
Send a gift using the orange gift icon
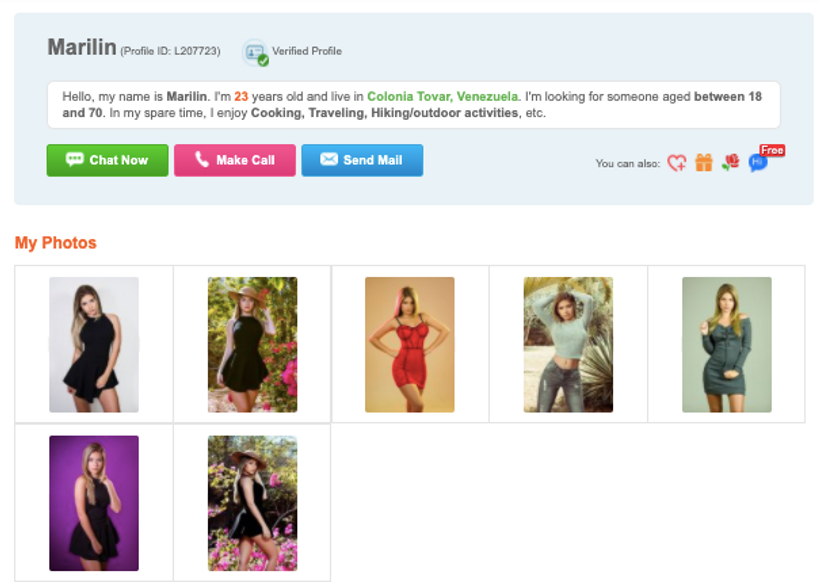point(704,163)
